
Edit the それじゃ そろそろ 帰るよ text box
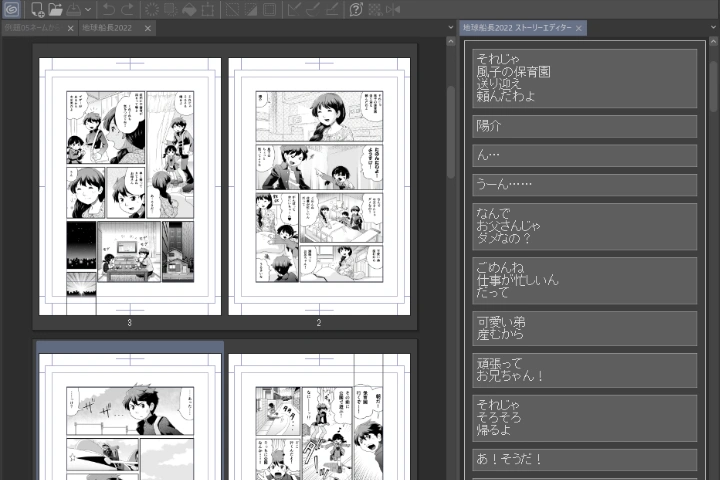coord(585,418)
